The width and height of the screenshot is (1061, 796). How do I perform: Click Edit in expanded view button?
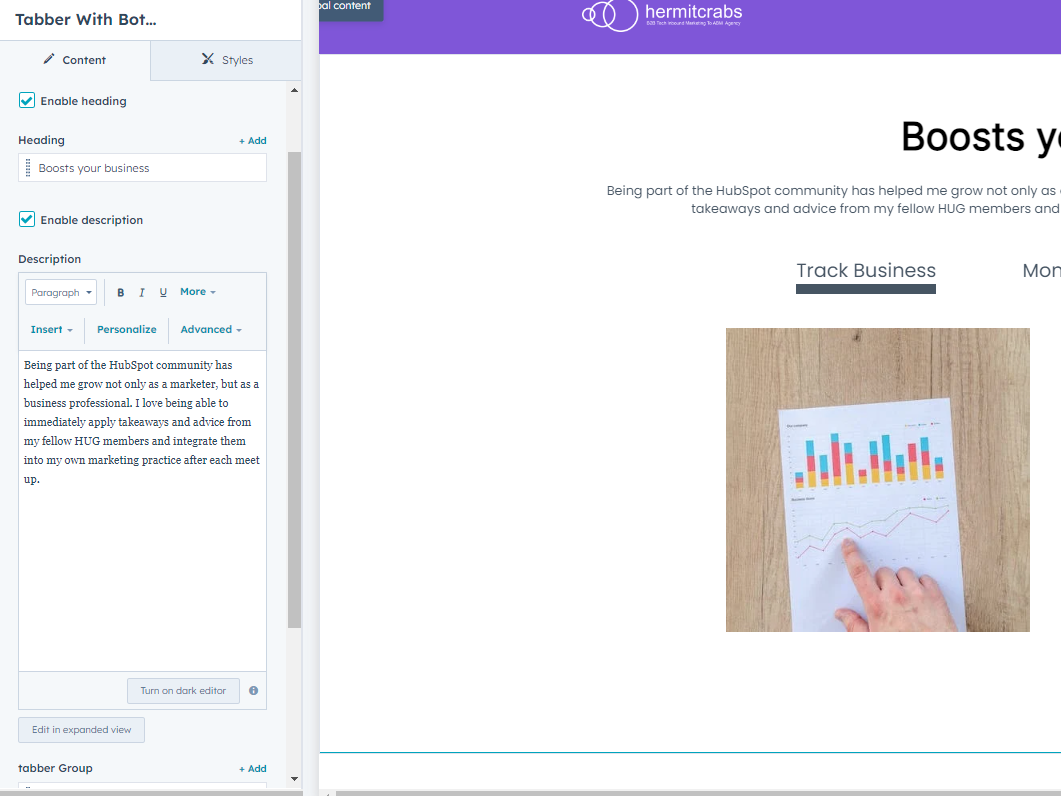pos(81,730)
